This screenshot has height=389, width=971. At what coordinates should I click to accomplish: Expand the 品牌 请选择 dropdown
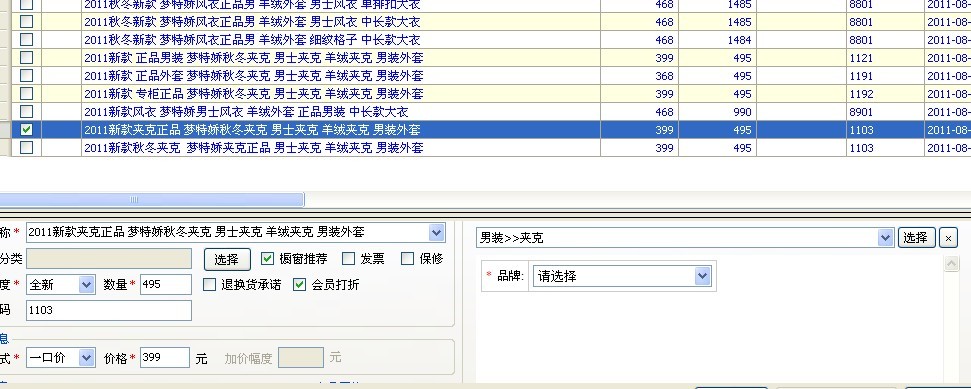702,276
